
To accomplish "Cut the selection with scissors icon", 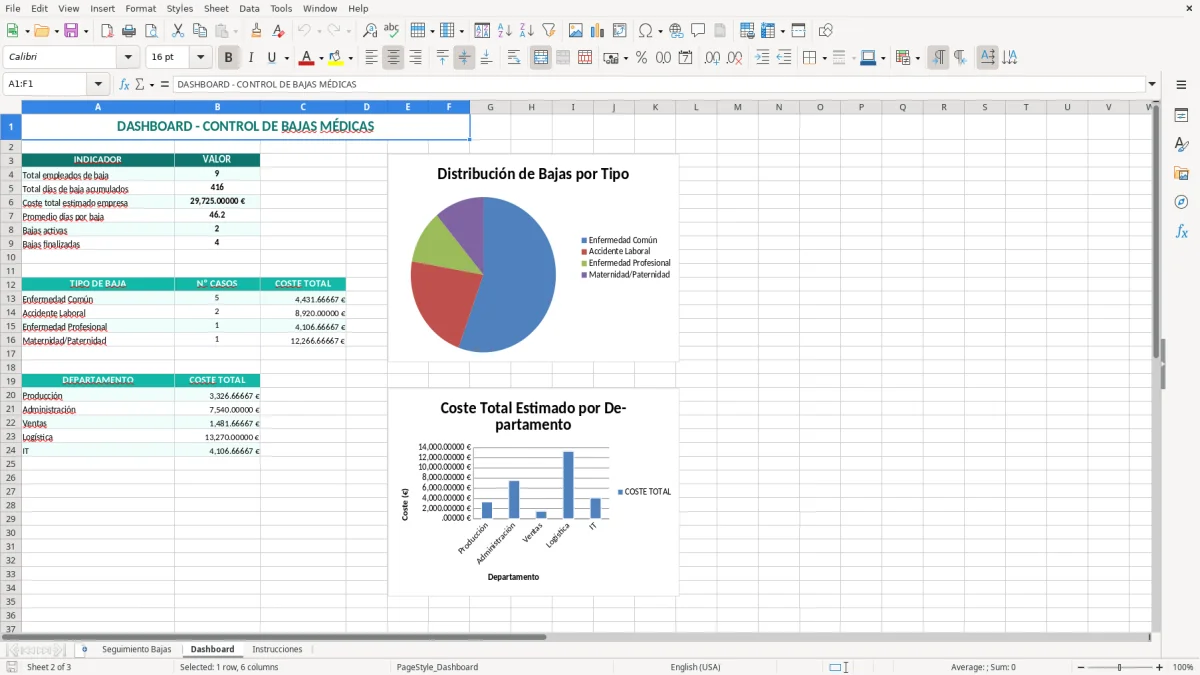I will coord(178,31).
